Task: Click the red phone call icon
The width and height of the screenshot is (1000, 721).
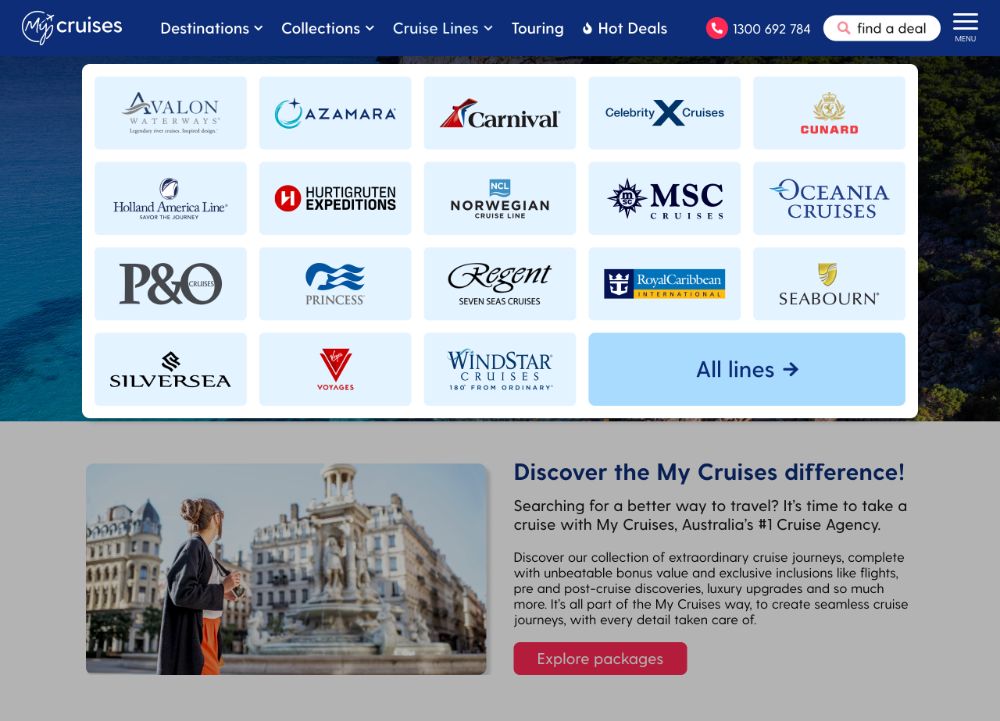Action: (x=716, y=28)
